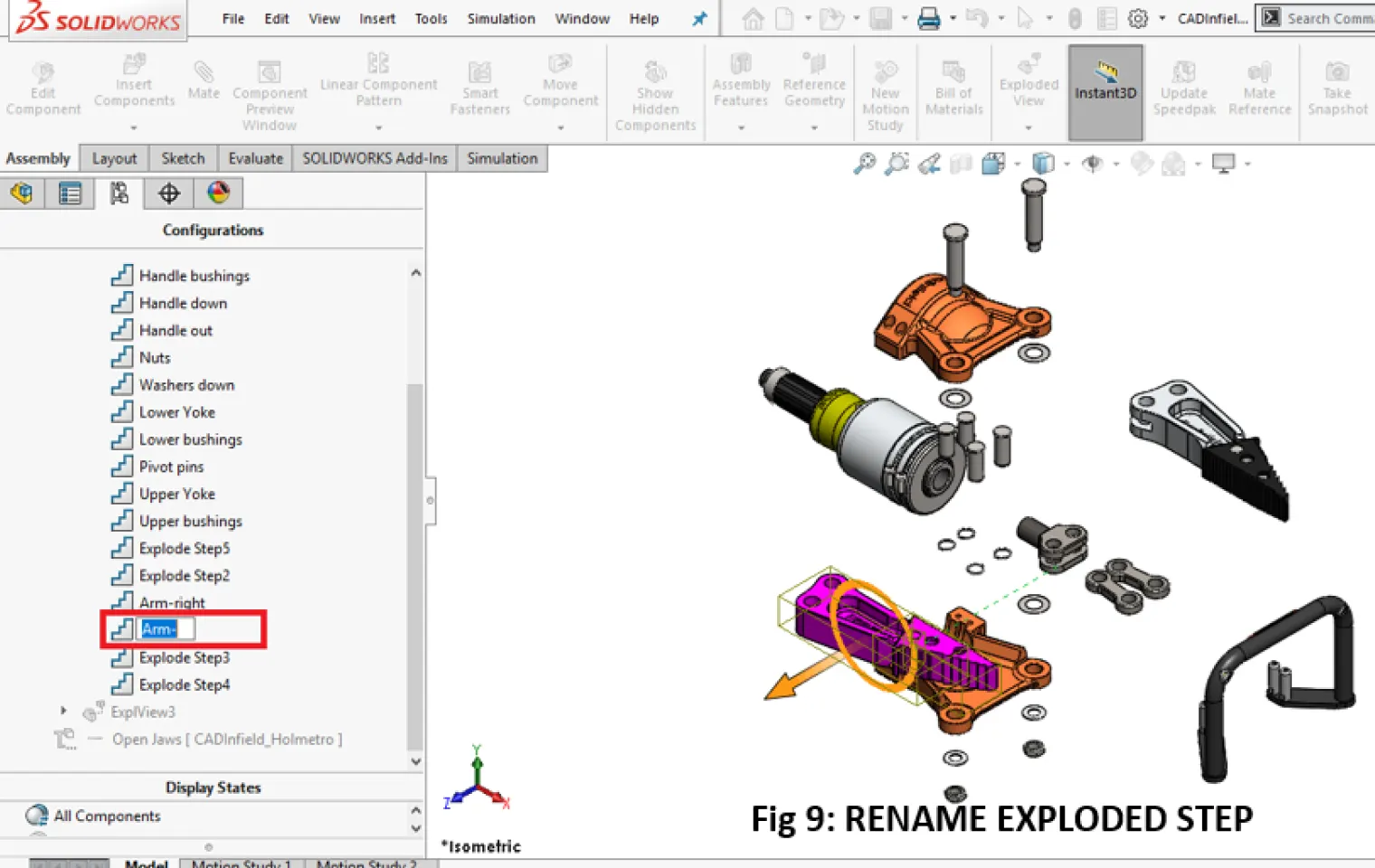
Task: Click the Undo arrow icon
Action: pyautogui.click(x=976, y=18)
